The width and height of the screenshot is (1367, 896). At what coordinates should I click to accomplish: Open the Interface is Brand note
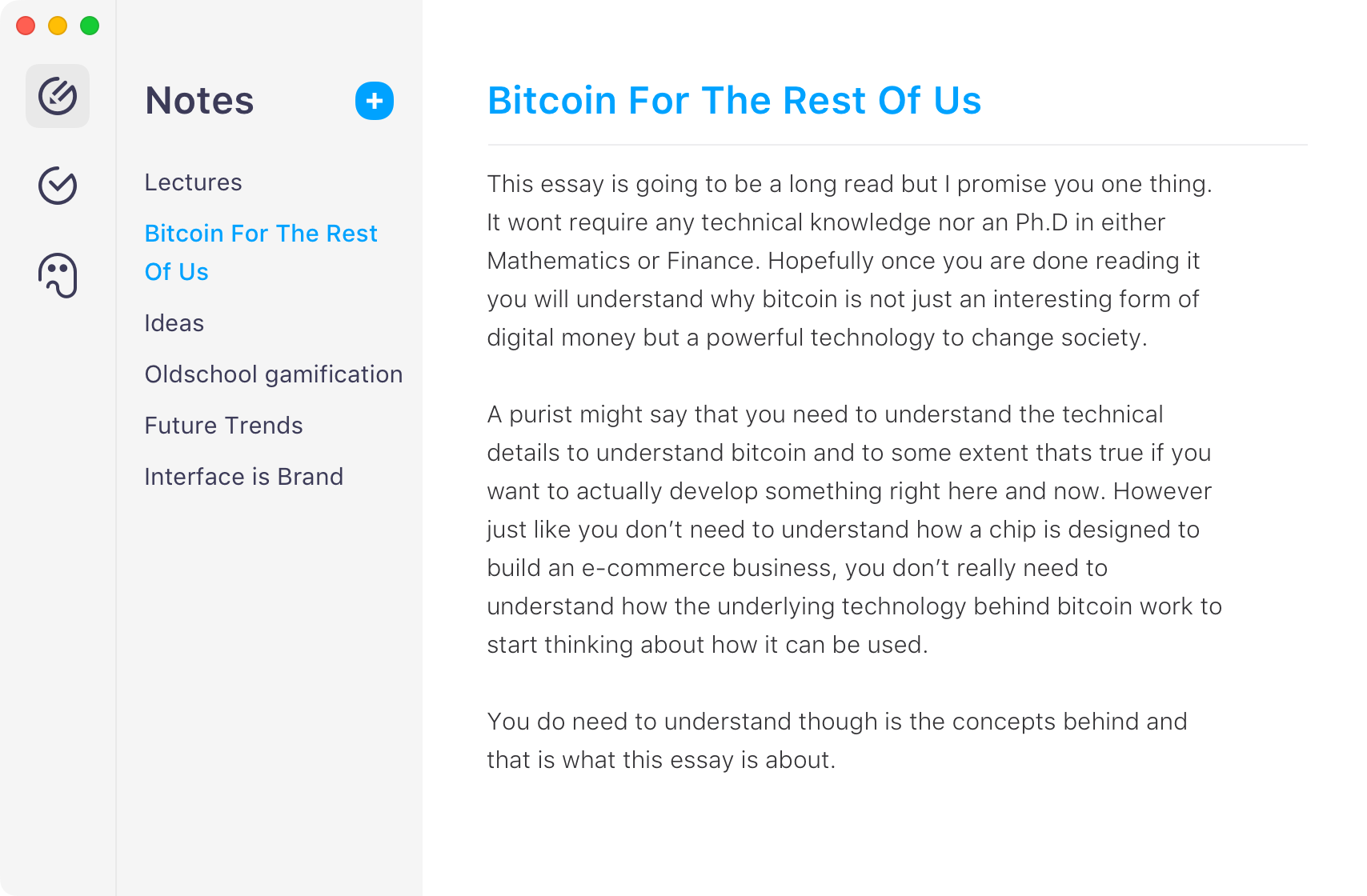pyautogui.click(x=243, y=477)
